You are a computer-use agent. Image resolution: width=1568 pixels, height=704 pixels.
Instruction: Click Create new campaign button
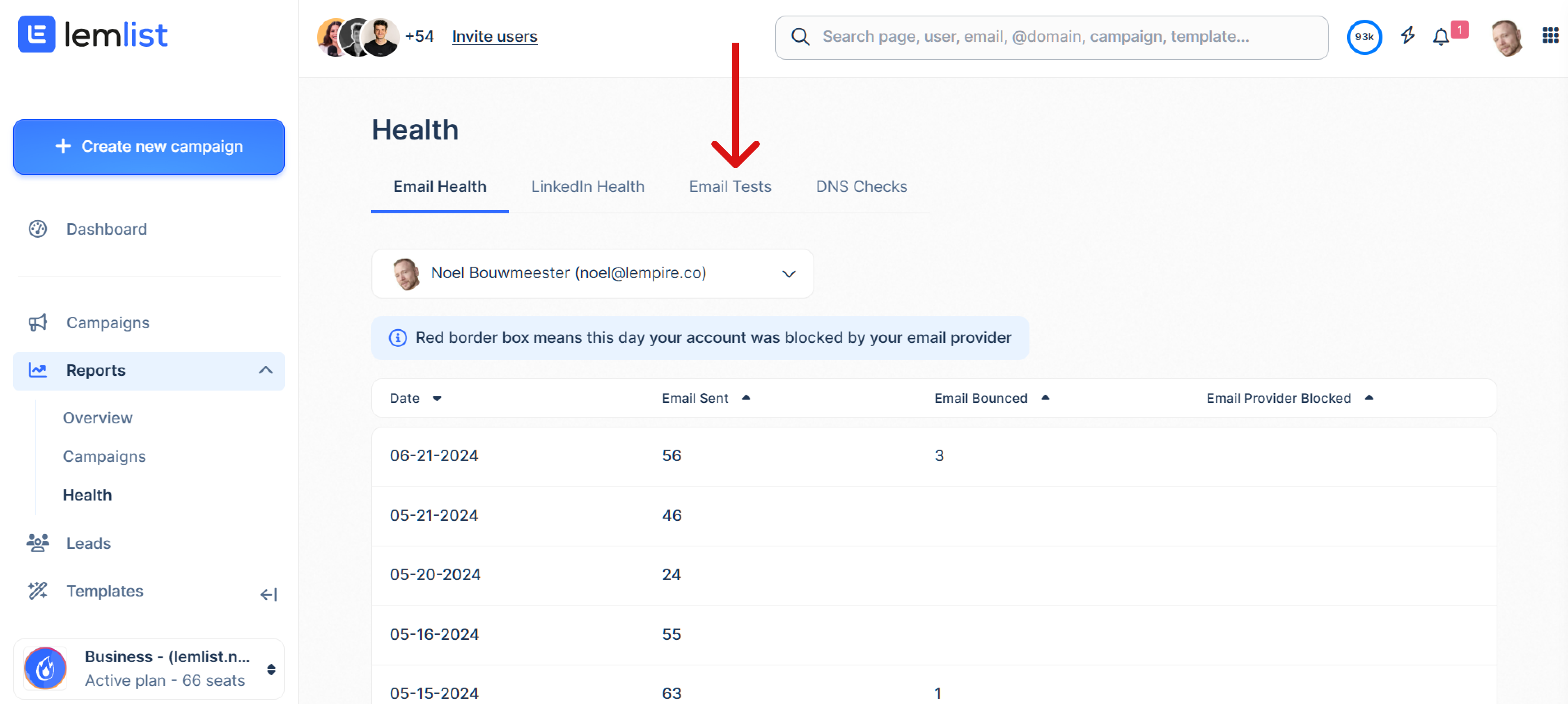[x=149, y=146]
